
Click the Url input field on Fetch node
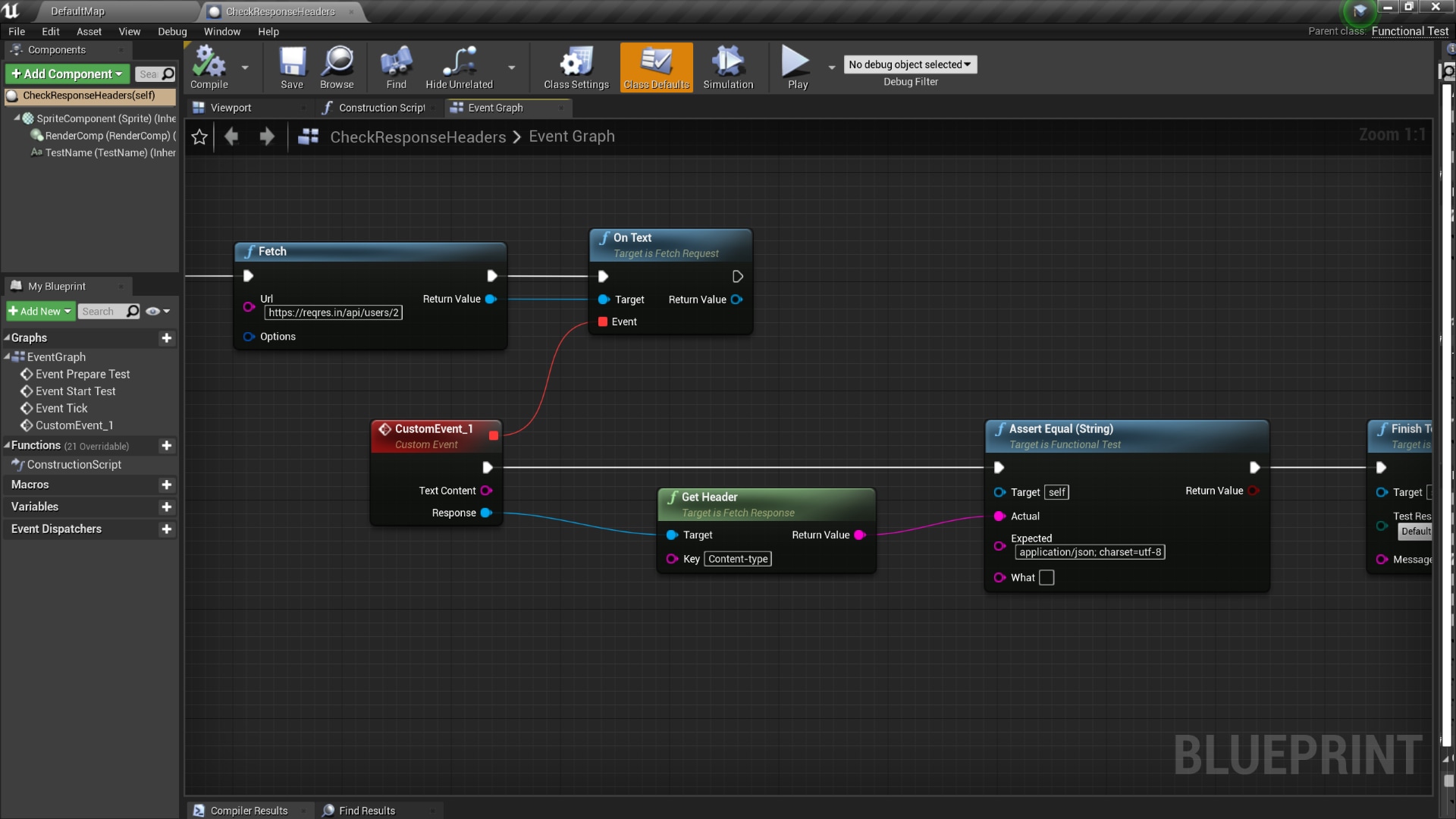click(x=333, y=313)
